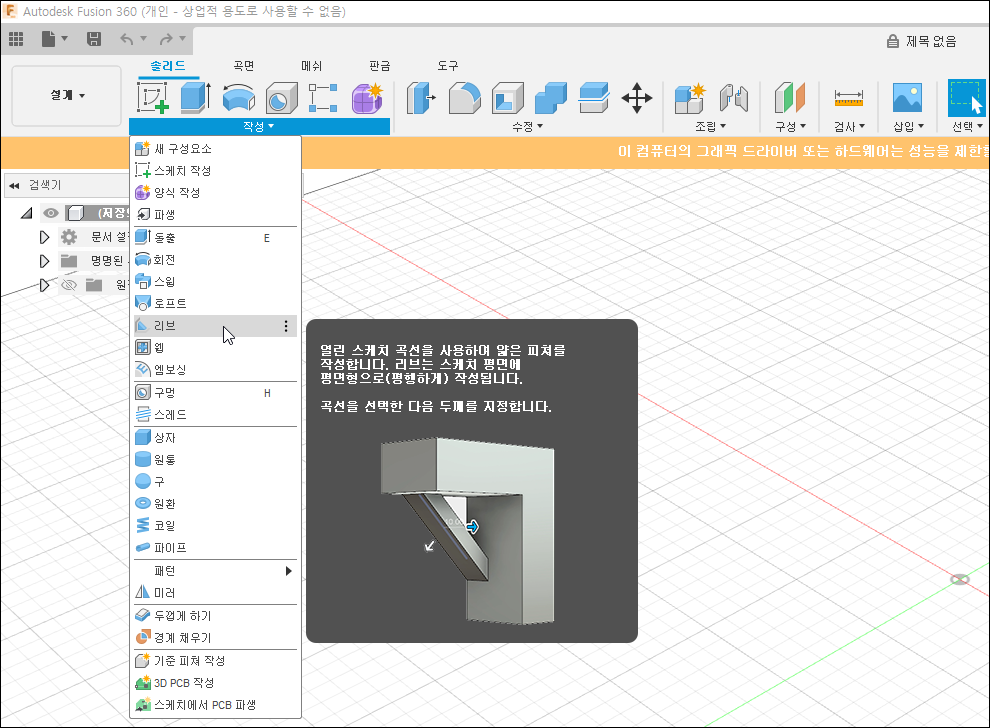Open the 작성 panel dropdown

coord(259,126)
